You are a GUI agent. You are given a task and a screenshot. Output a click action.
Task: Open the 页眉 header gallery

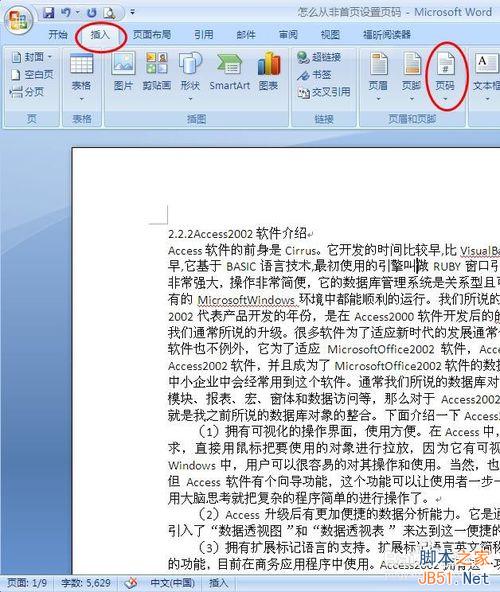tap(378, 77)
